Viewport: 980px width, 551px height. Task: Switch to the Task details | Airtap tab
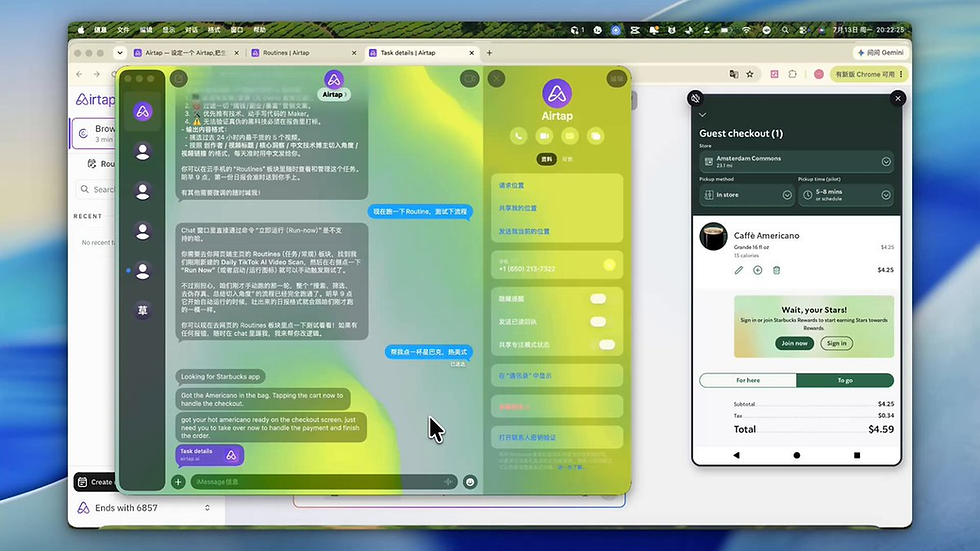[421, 53]
